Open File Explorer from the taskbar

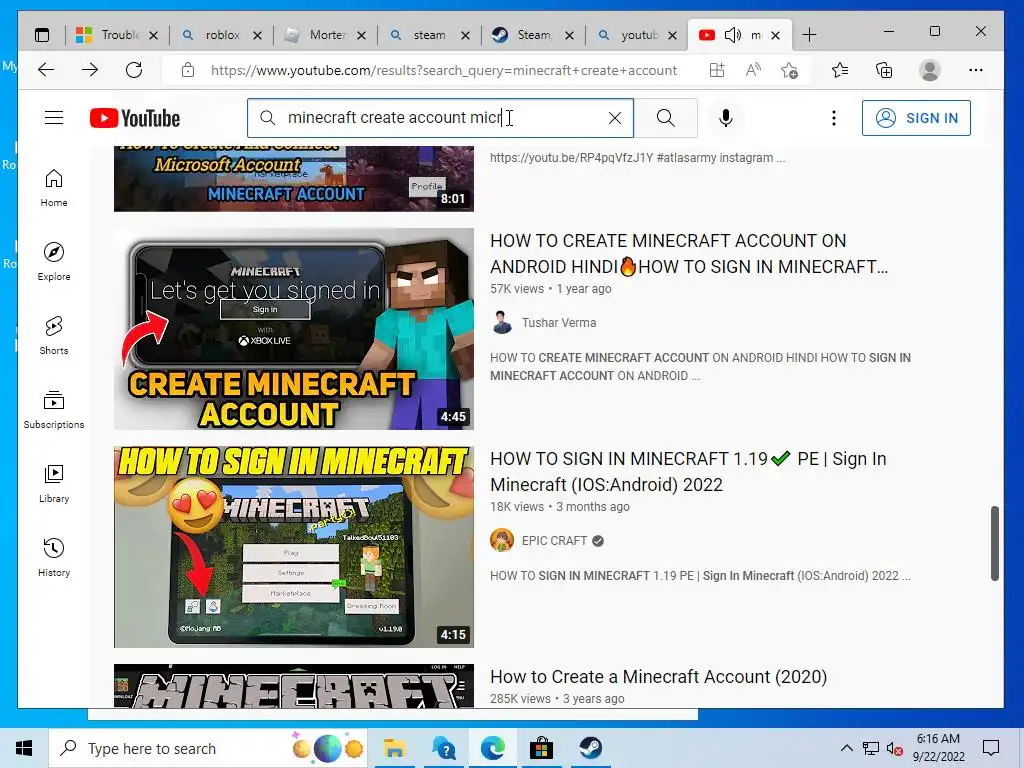coord(394,748)
